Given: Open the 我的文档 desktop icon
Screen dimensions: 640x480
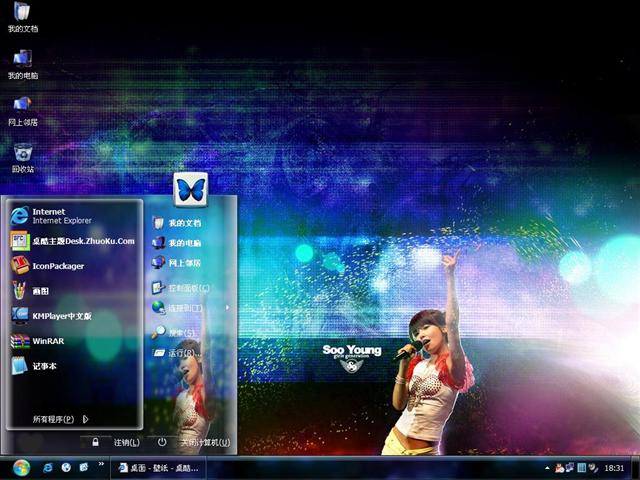Looking at the screenshot, I should click(23, 17).
